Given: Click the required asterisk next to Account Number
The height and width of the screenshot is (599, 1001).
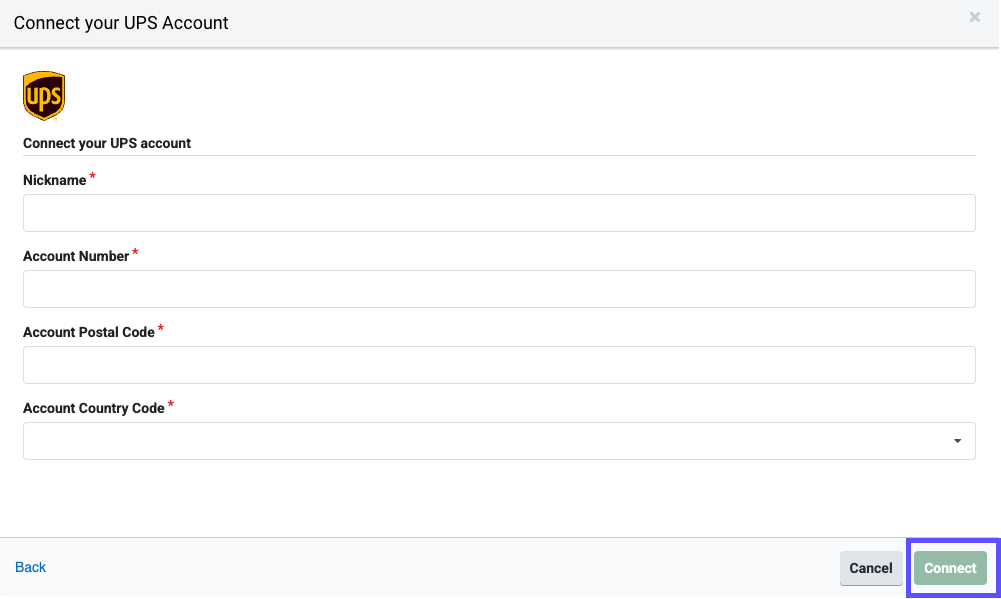Looking at the screenshot, I should coord(136,253).
